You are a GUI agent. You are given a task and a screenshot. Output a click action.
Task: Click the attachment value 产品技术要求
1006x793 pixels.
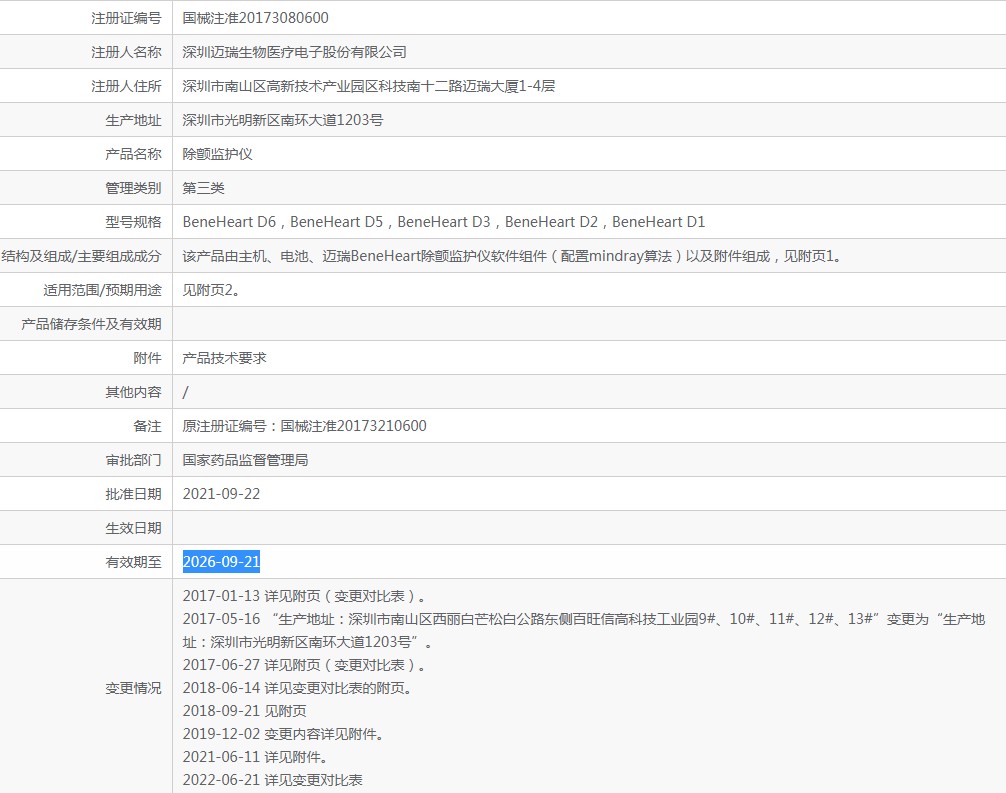click(225, 358)
